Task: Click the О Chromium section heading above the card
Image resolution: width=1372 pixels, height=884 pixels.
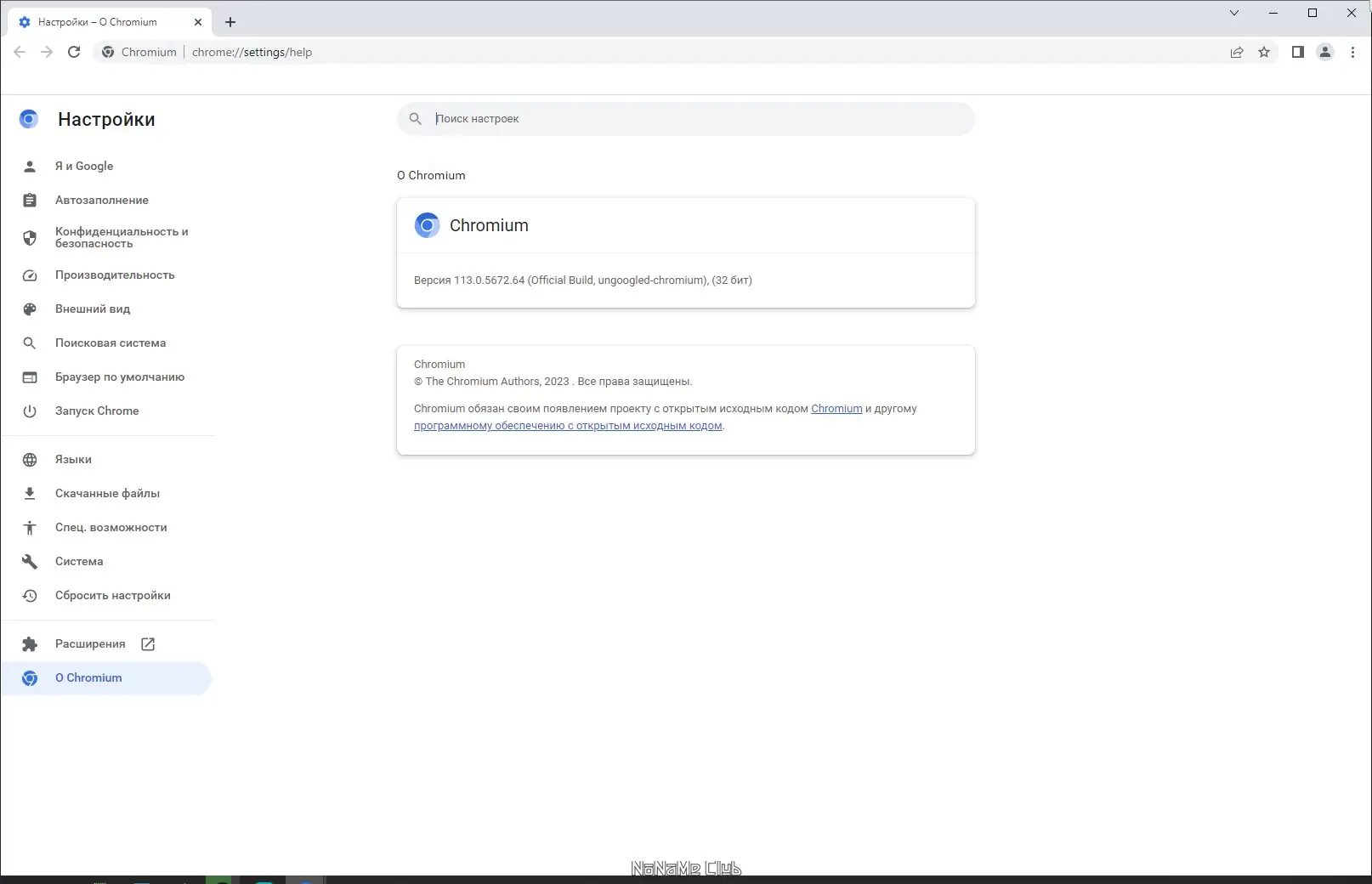Action: [x=431, y=175]
